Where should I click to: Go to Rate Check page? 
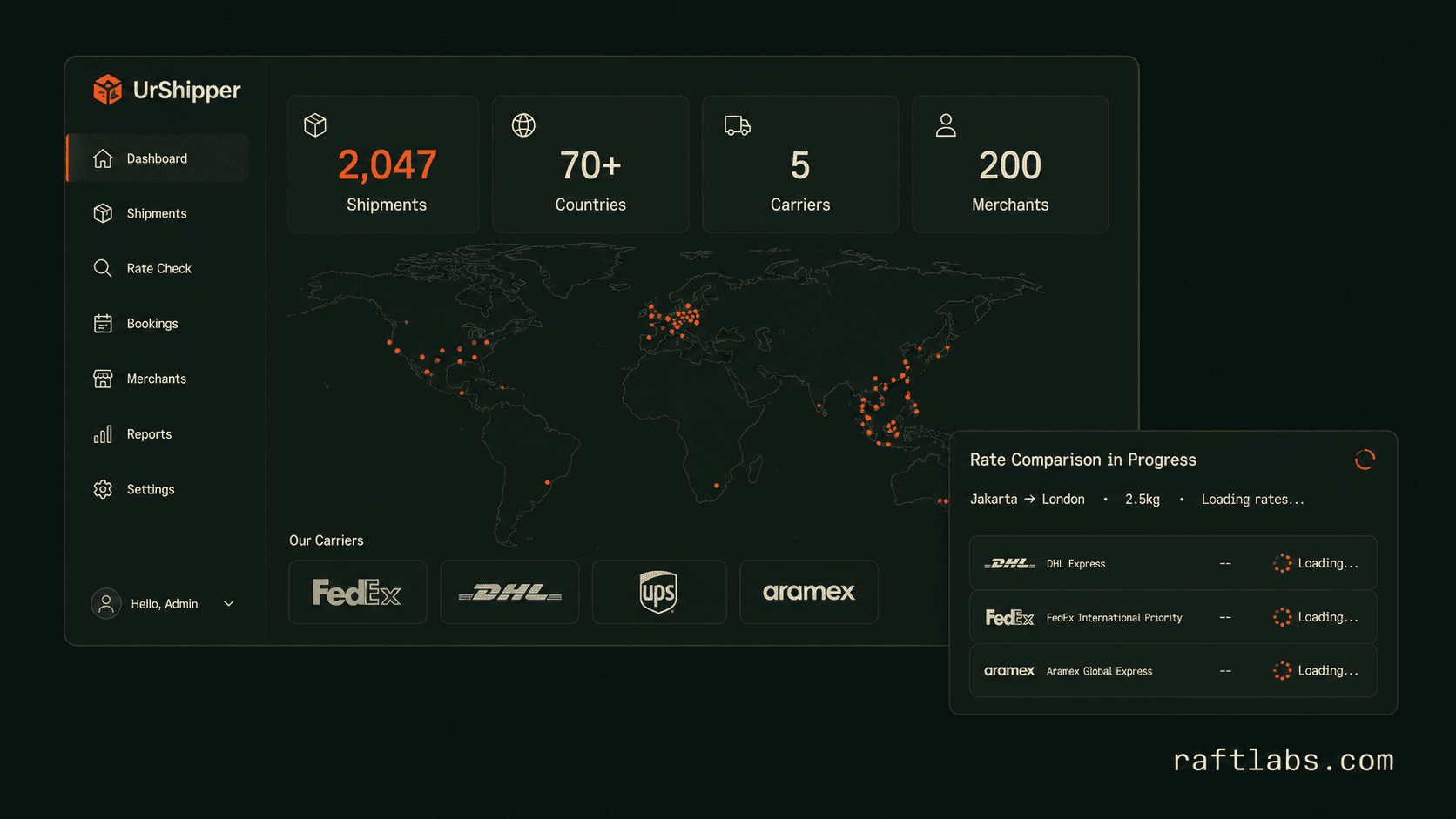pyautogui.click(x=158, y=268)
